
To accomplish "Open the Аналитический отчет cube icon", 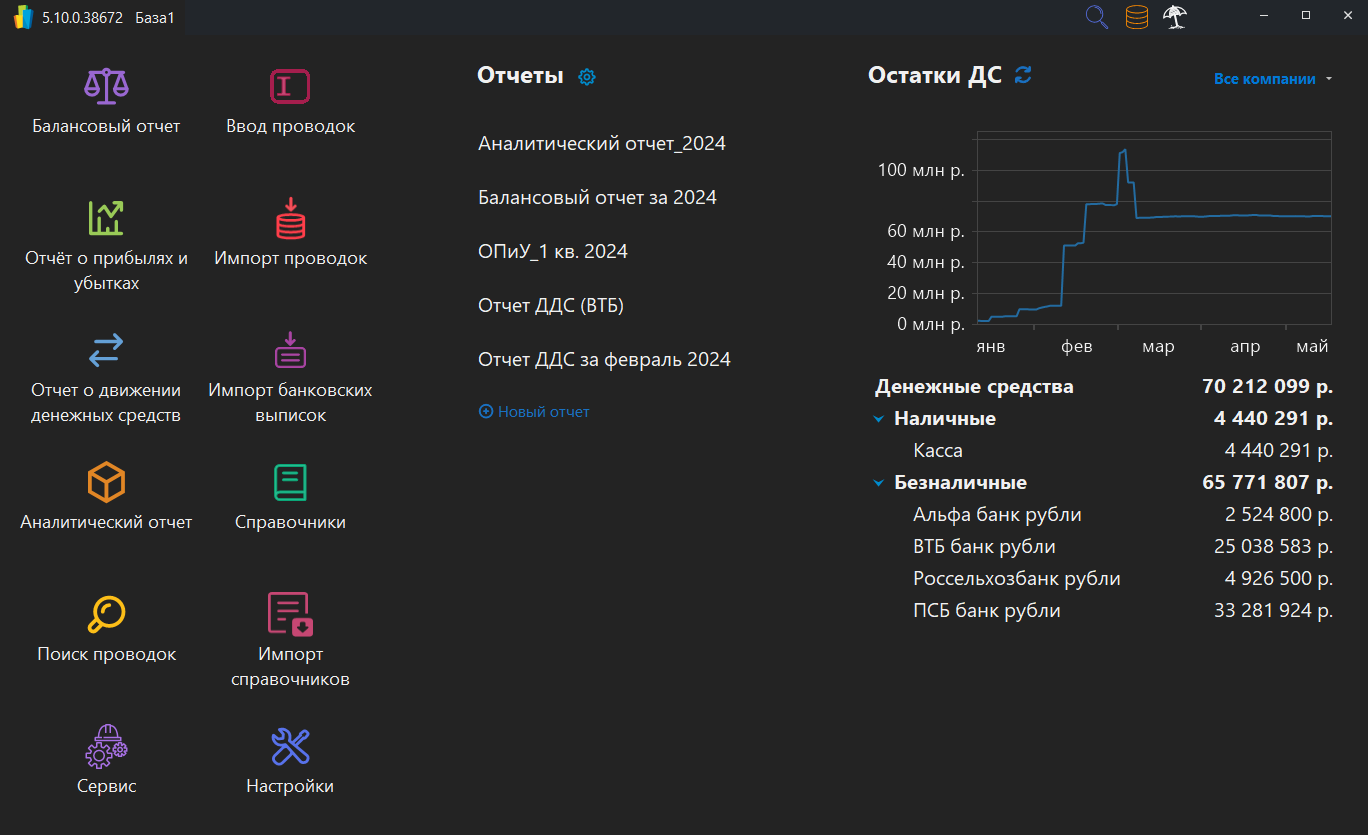I will (x=105, y=482).
